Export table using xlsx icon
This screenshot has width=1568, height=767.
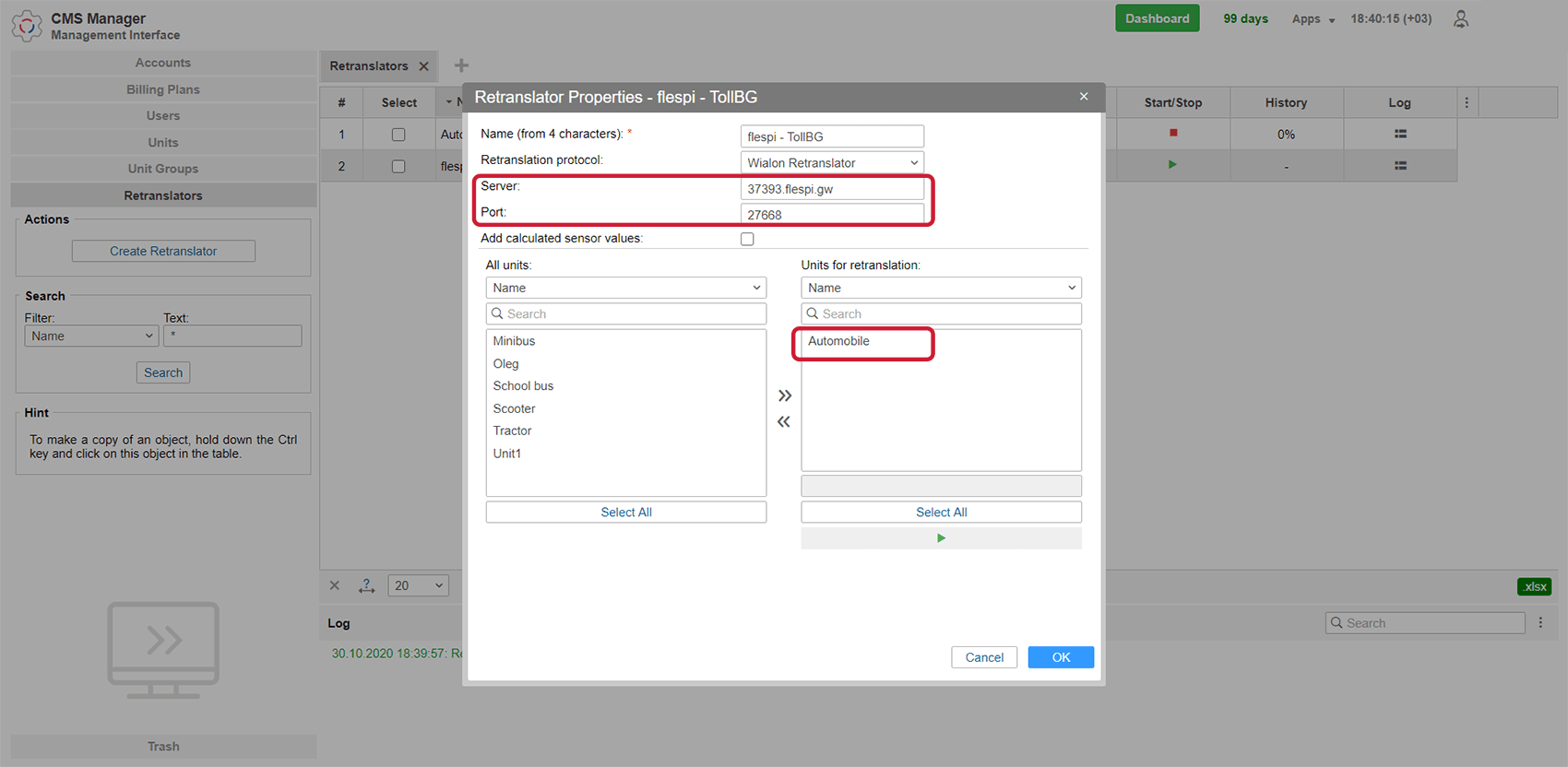pos(1534,586)
